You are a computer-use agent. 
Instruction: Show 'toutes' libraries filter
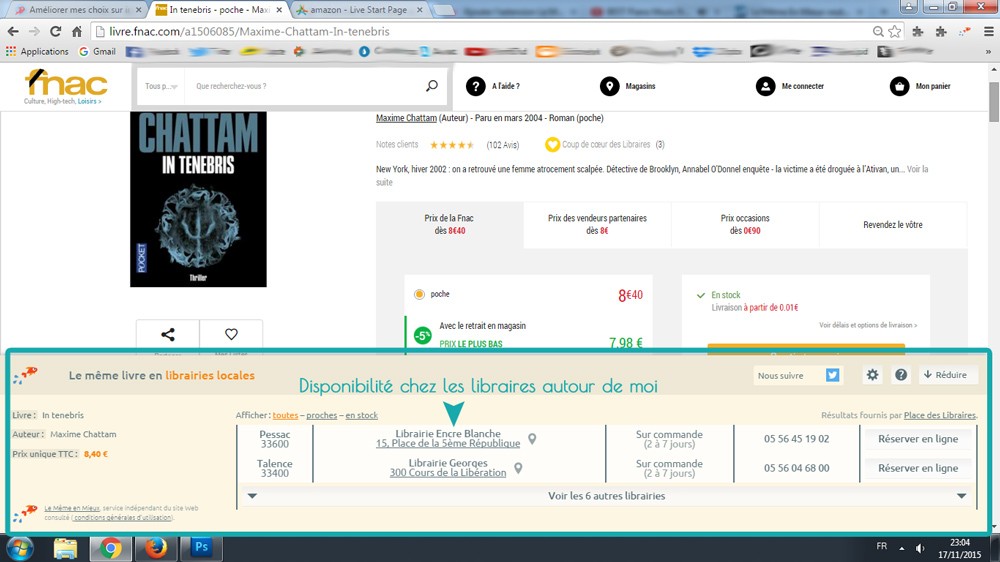[x=285, y=415]
